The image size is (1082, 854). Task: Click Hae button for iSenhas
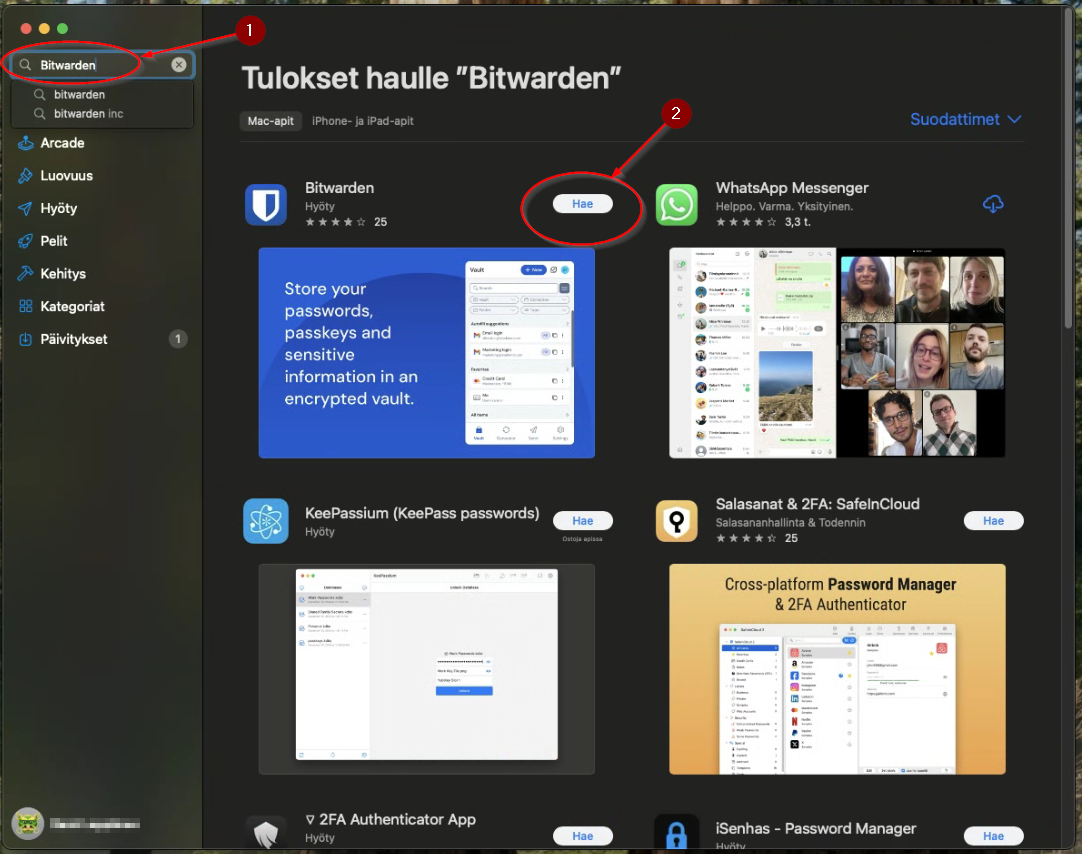click(994, 836)
